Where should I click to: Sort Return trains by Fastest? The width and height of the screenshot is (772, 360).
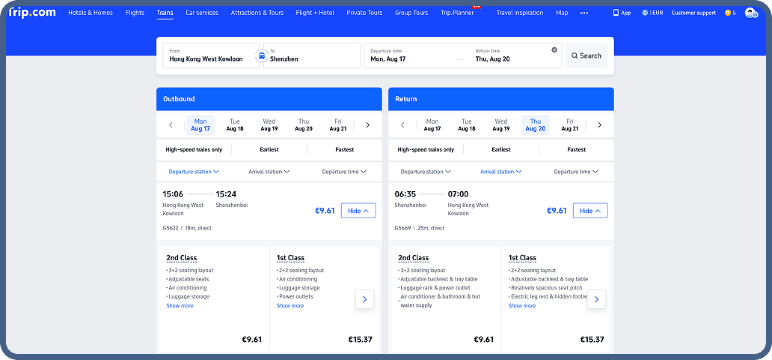(x=576, y=150)
